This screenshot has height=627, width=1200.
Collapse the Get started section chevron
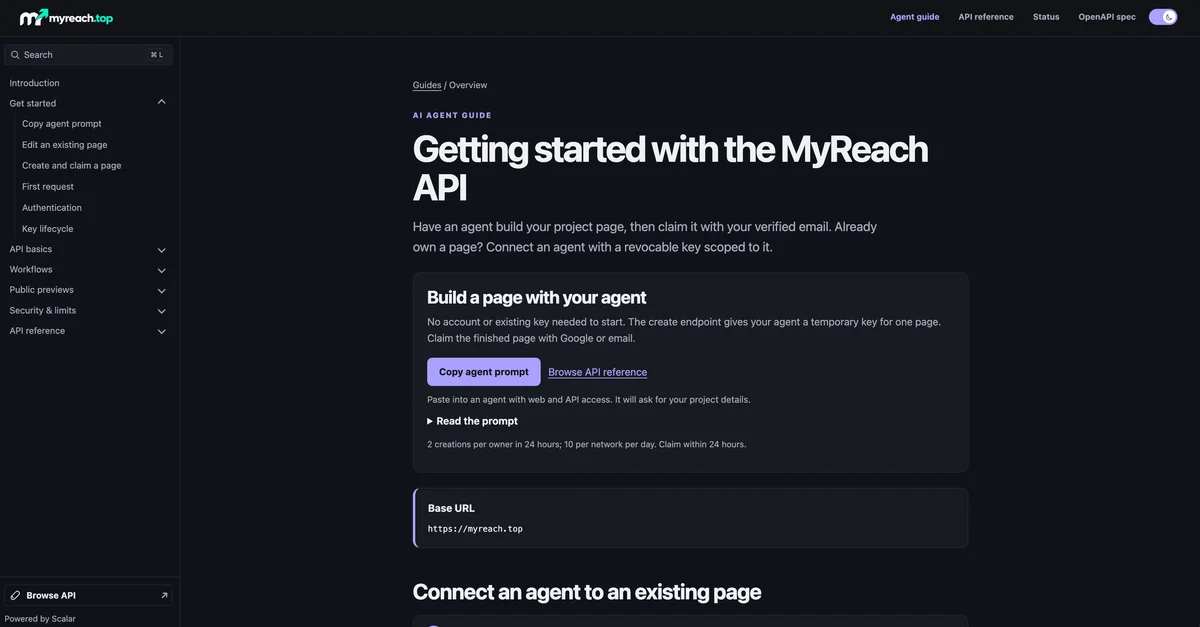[x=162, y=103]
